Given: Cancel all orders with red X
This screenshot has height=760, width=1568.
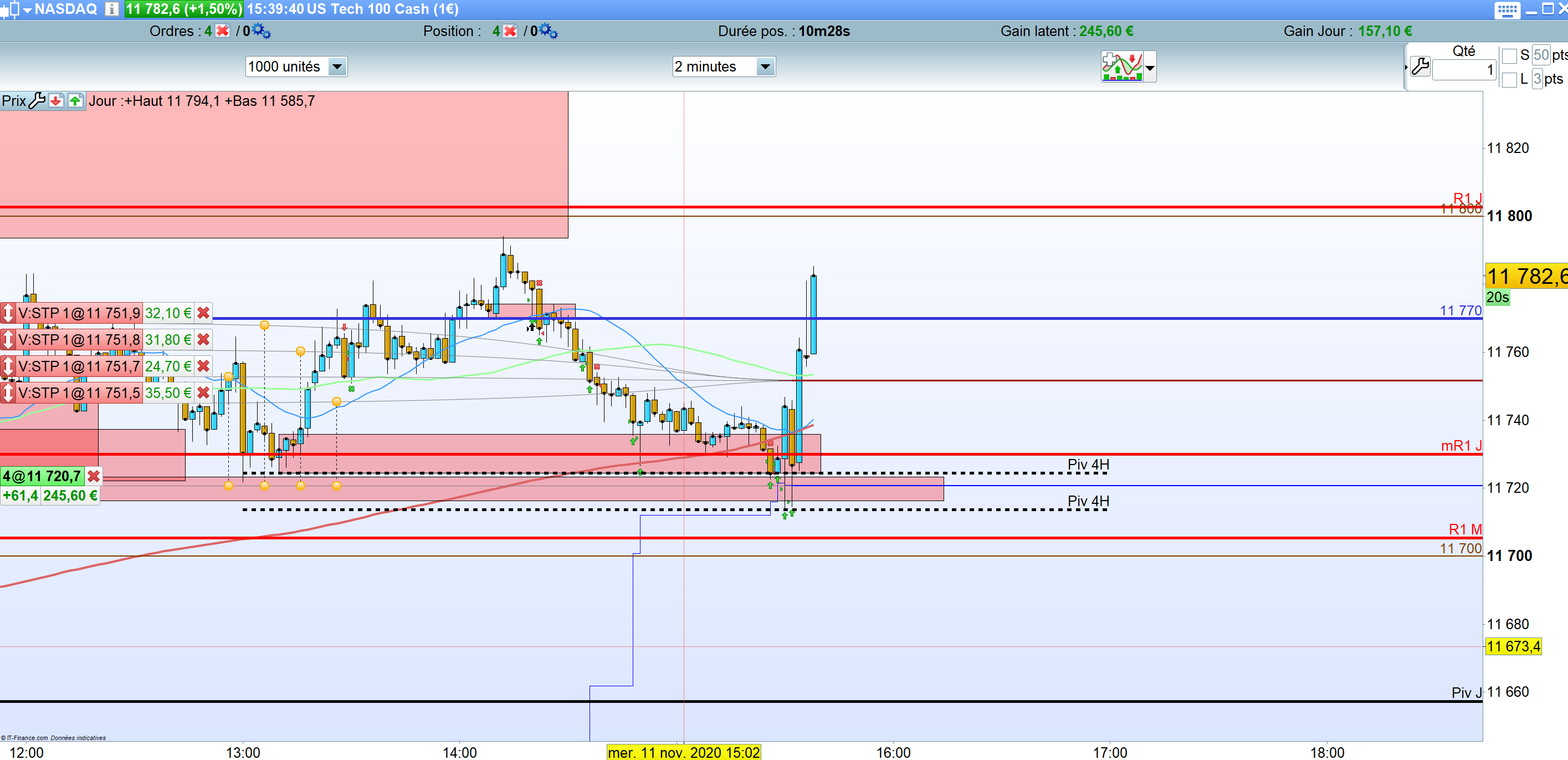Looking at the screenshot, I should pyautogui.click(x=223, y=31).
